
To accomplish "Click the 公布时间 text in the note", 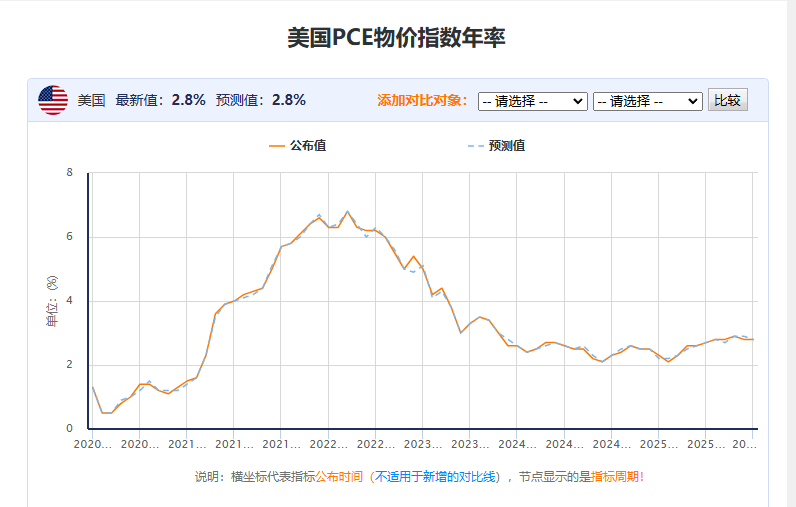I will [339, 477].
